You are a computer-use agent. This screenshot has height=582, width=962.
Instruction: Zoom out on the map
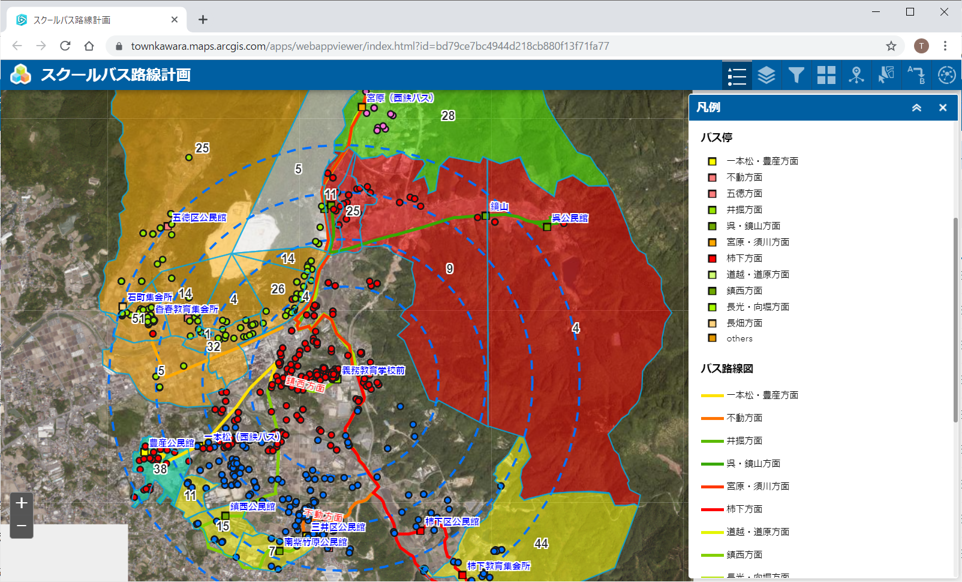pos(21,526)
